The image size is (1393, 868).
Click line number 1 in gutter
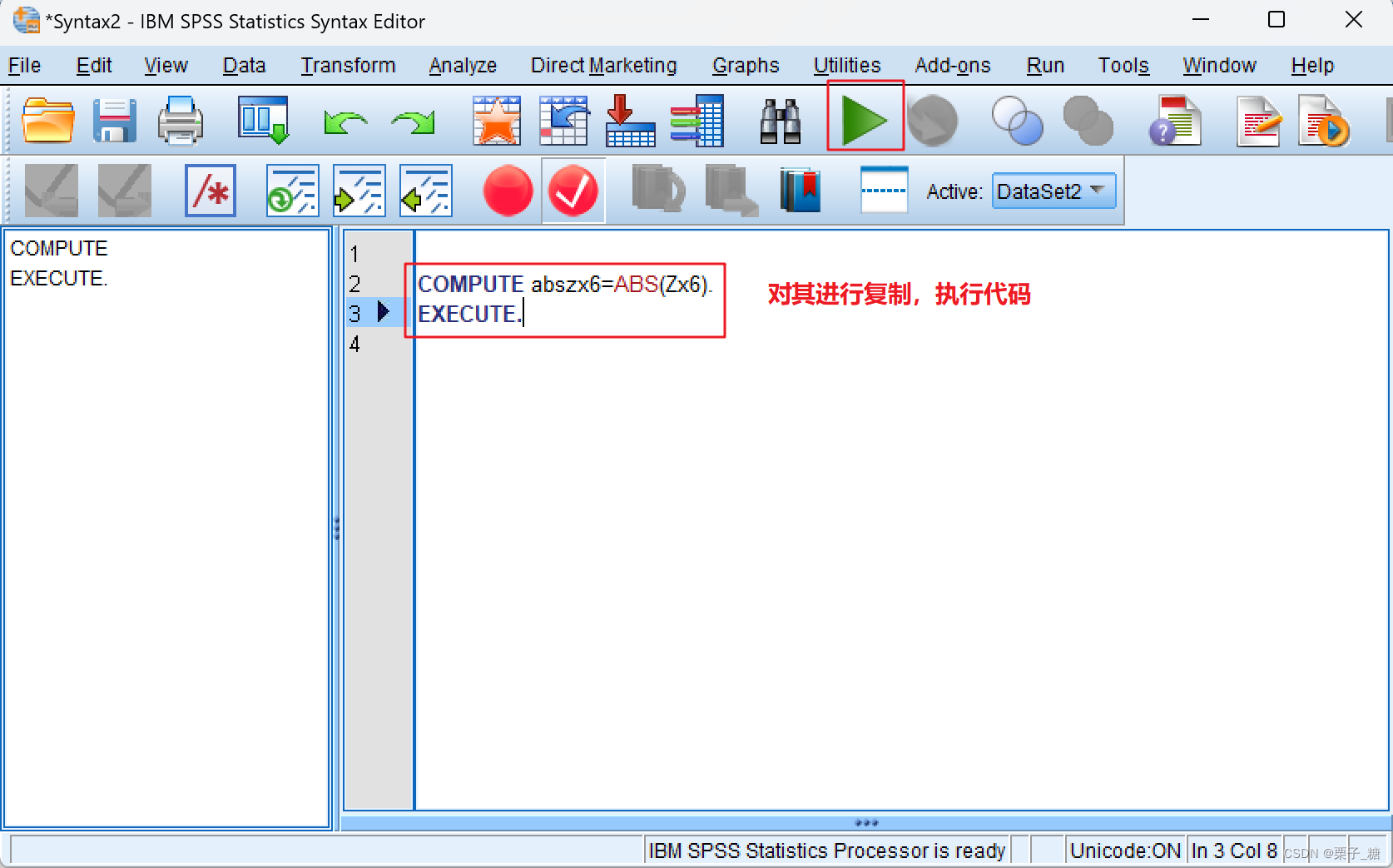pos(354,254)
